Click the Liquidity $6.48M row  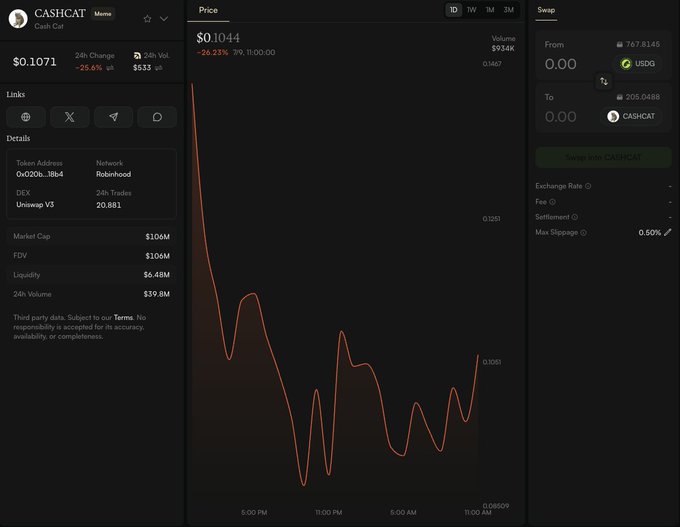tap(92, 275)
